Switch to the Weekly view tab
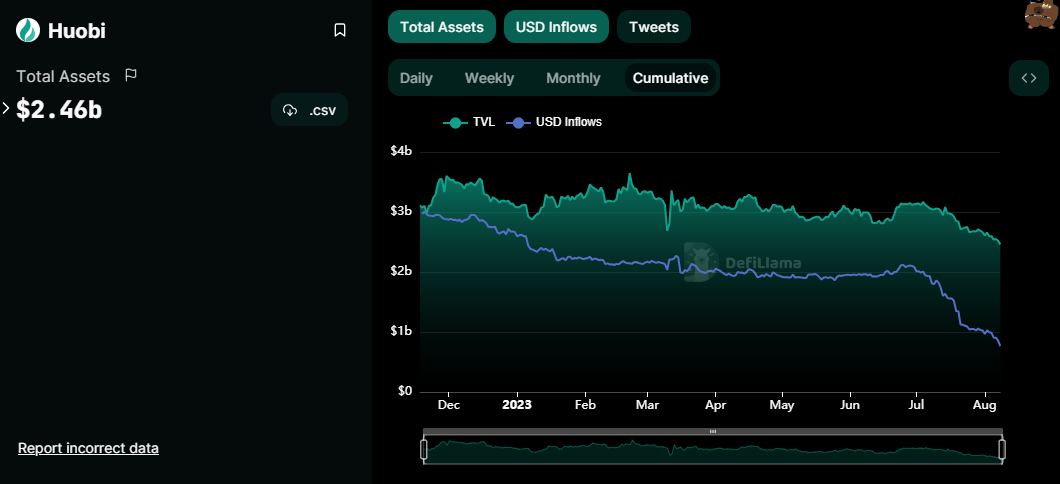Image resolution: width=1060 pixels, height=484 pixels. click(489, 78)
